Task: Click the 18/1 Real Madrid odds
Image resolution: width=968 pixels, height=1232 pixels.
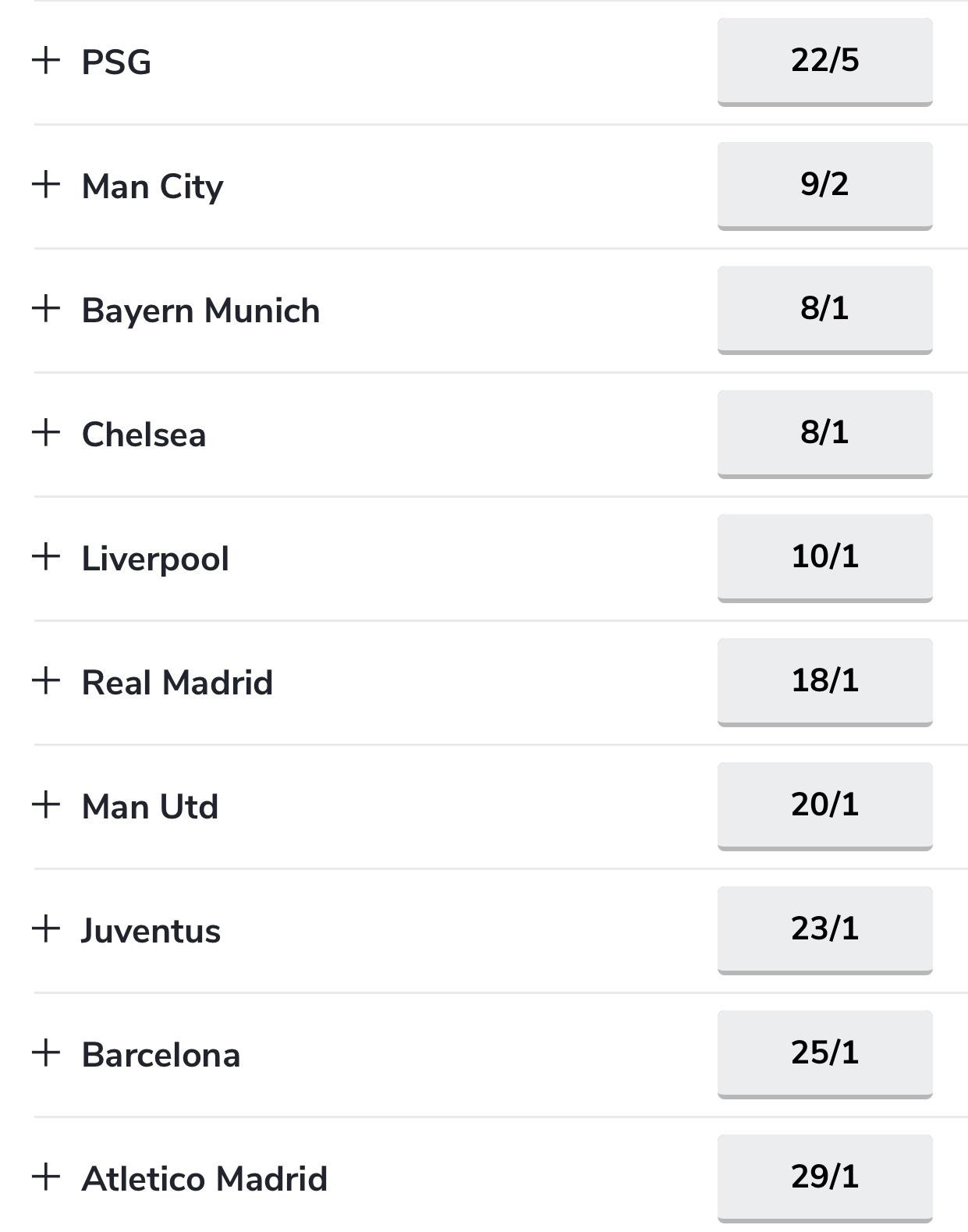Action: [x=824, y=681]
